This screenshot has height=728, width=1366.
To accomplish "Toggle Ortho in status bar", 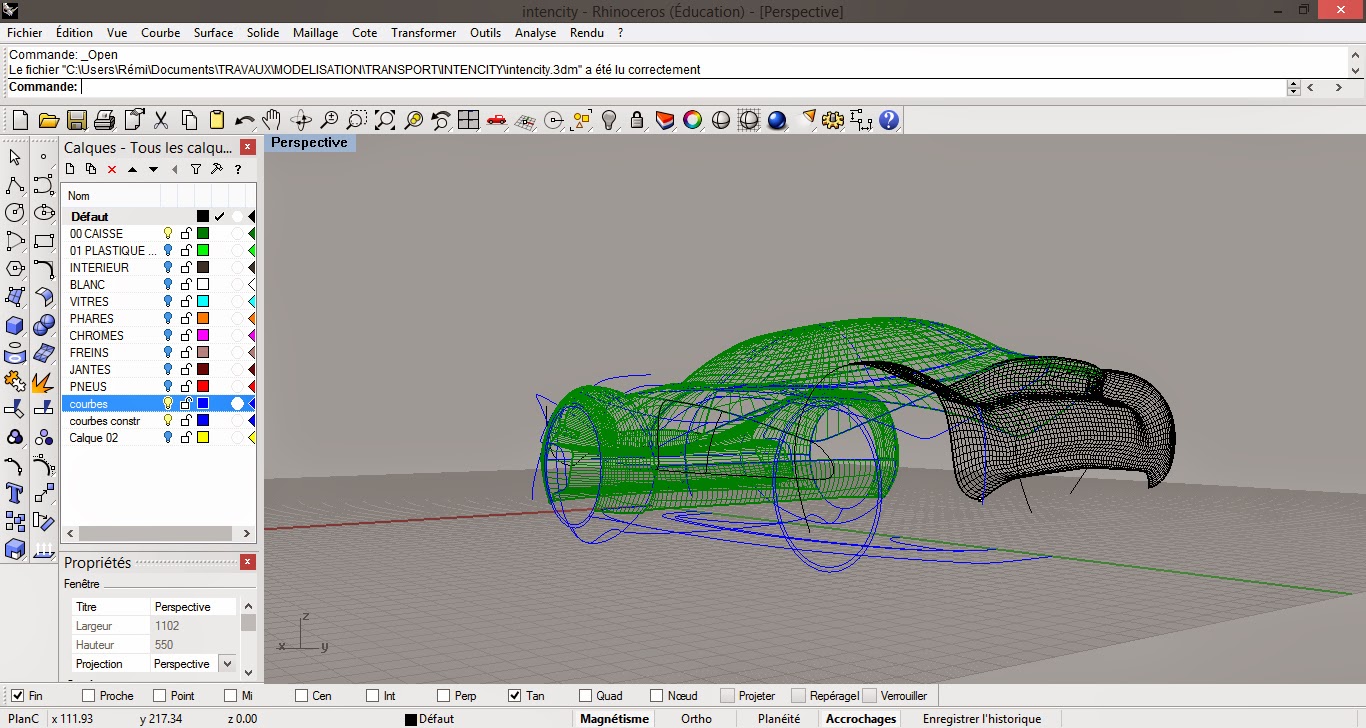I will (x=697, y=719).
